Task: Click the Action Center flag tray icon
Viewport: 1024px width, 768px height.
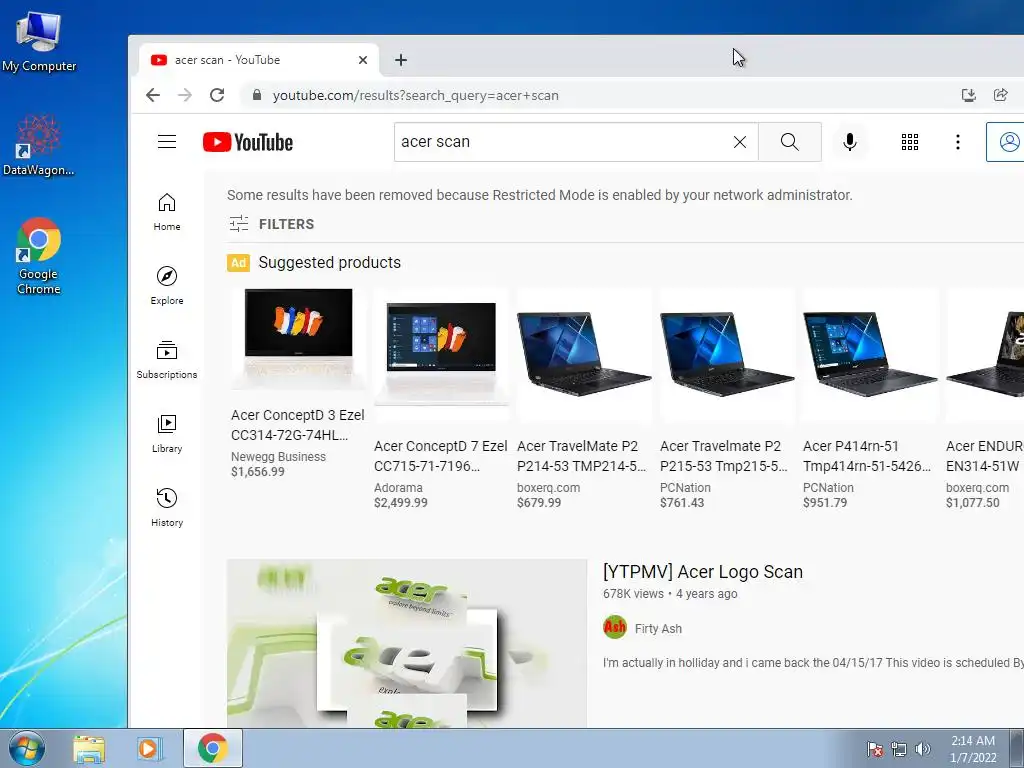Action: 874,749
